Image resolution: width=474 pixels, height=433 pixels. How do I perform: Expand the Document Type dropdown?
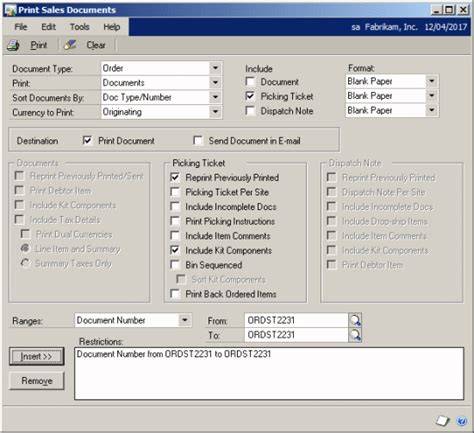pyautogui.click(x=215, y=68)
